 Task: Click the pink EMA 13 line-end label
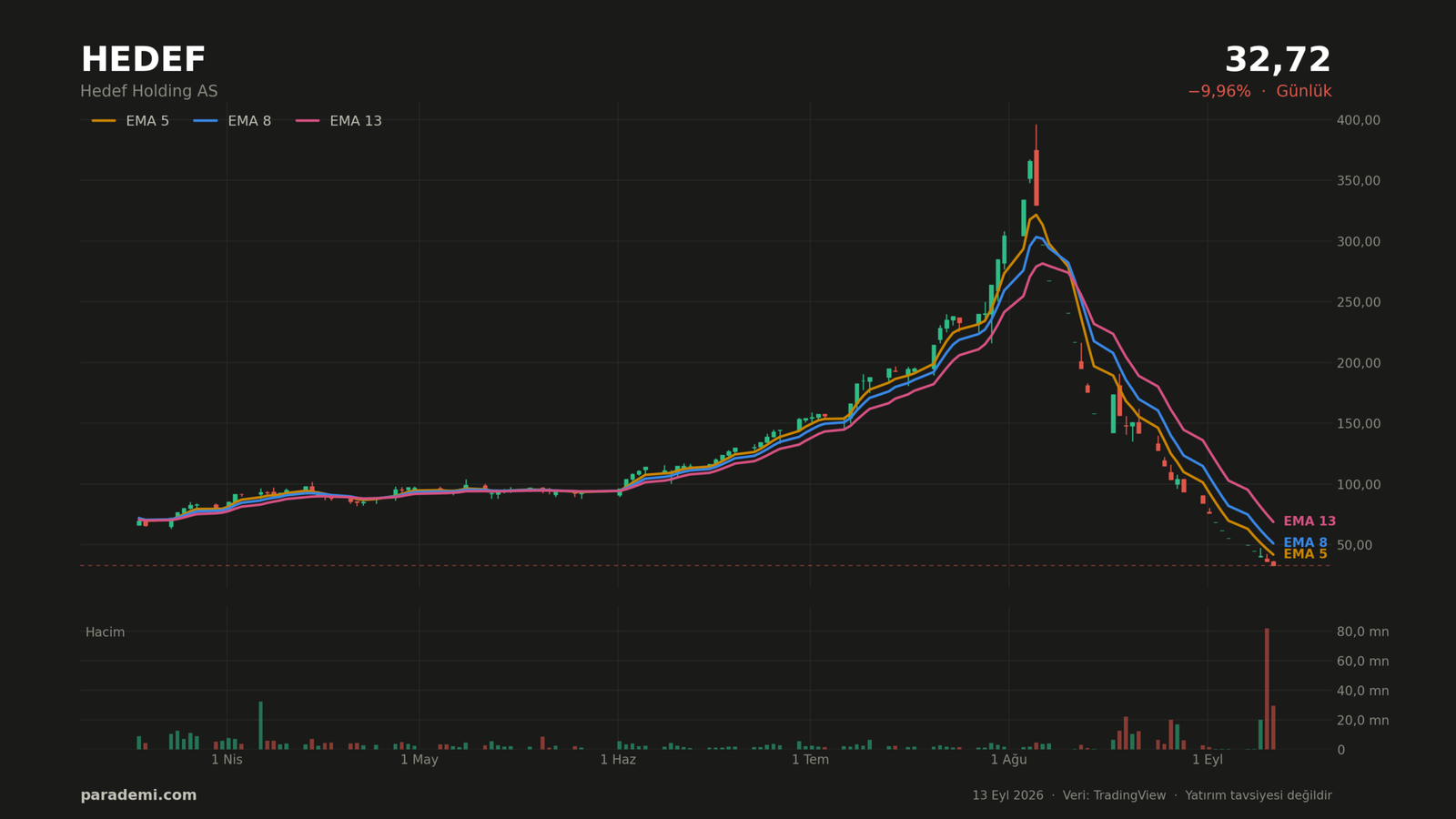pyautogui.click(x=1309, y=521)
